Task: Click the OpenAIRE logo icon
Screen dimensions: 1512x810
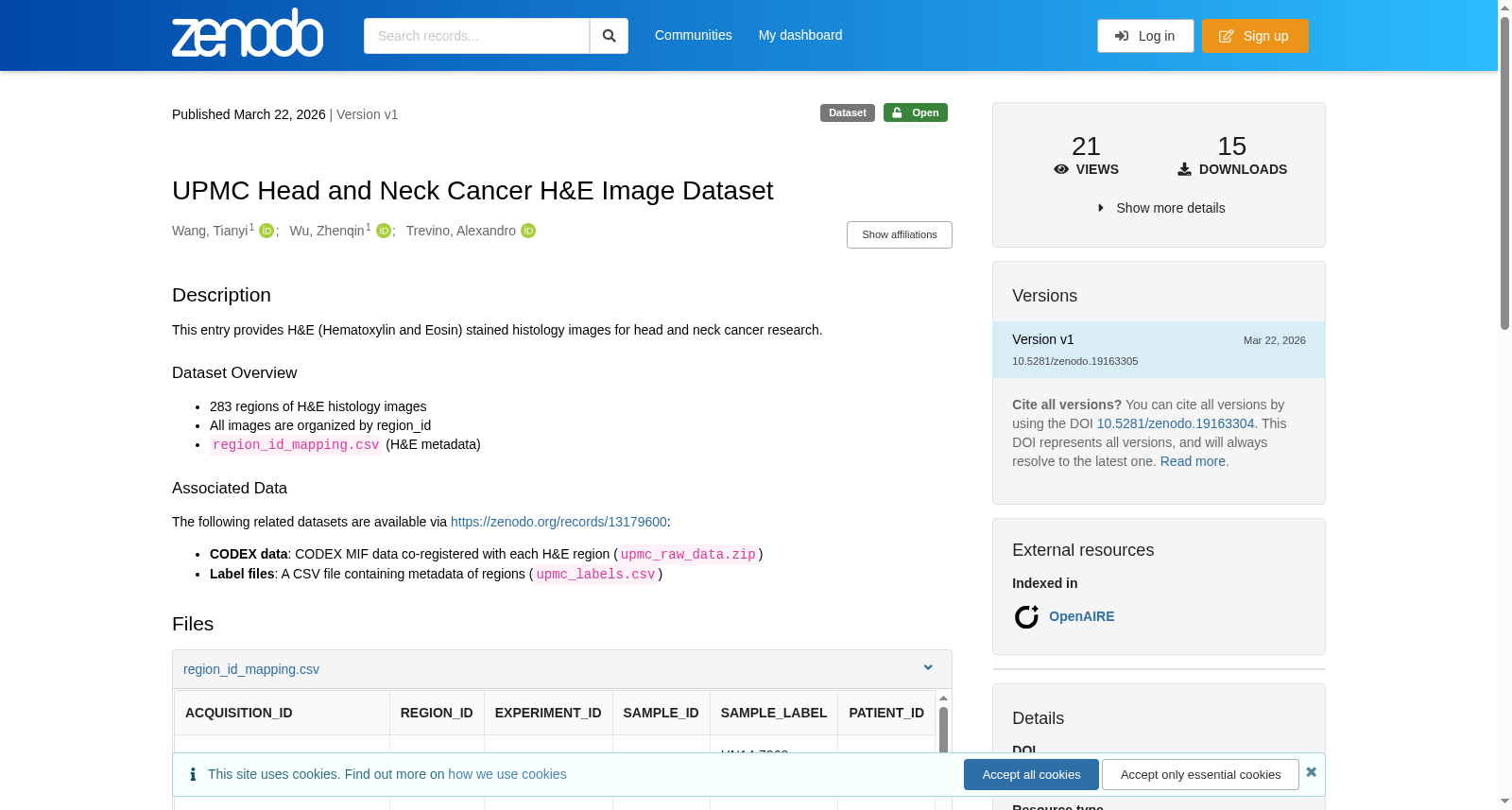Action: tap(1026, 617)
